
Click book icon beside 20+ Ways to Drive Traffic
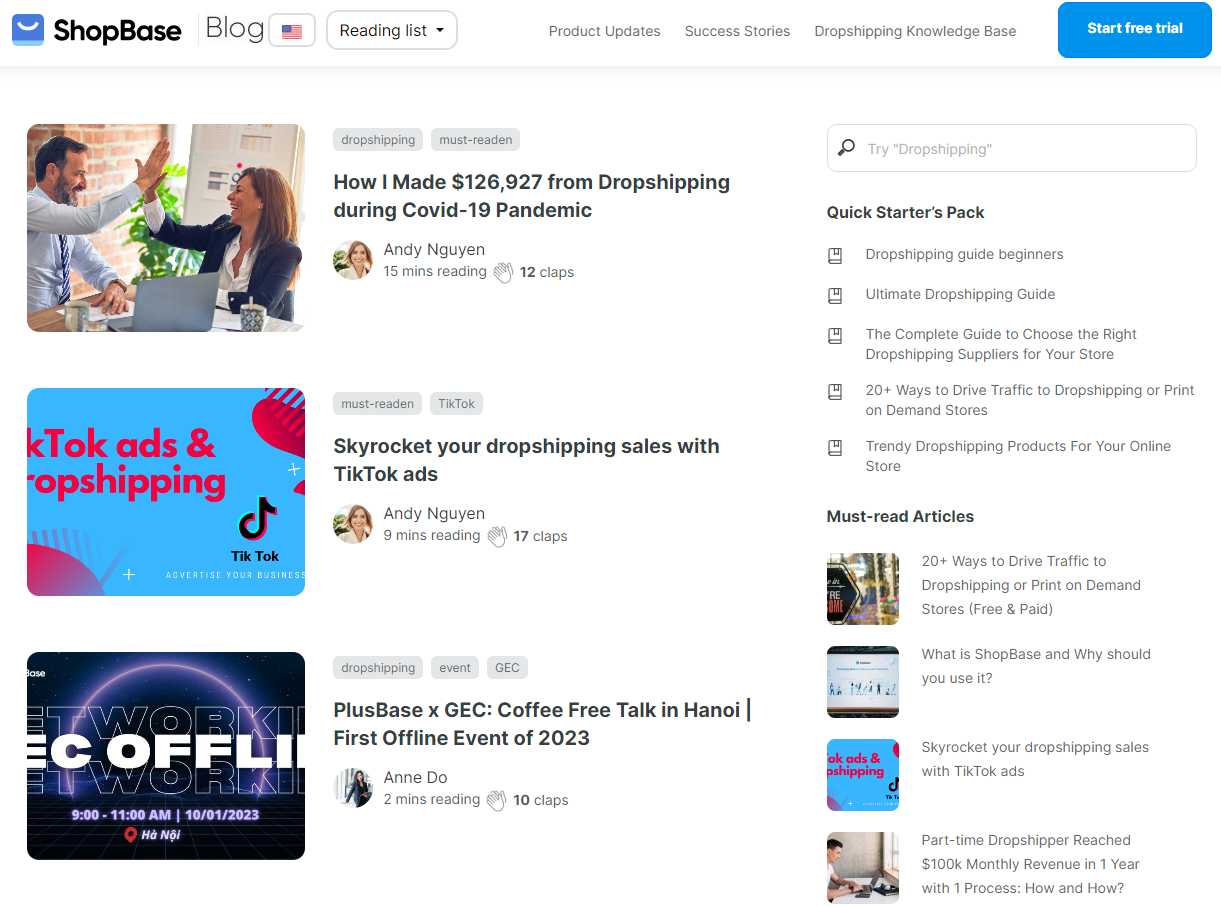coord(835,391)
